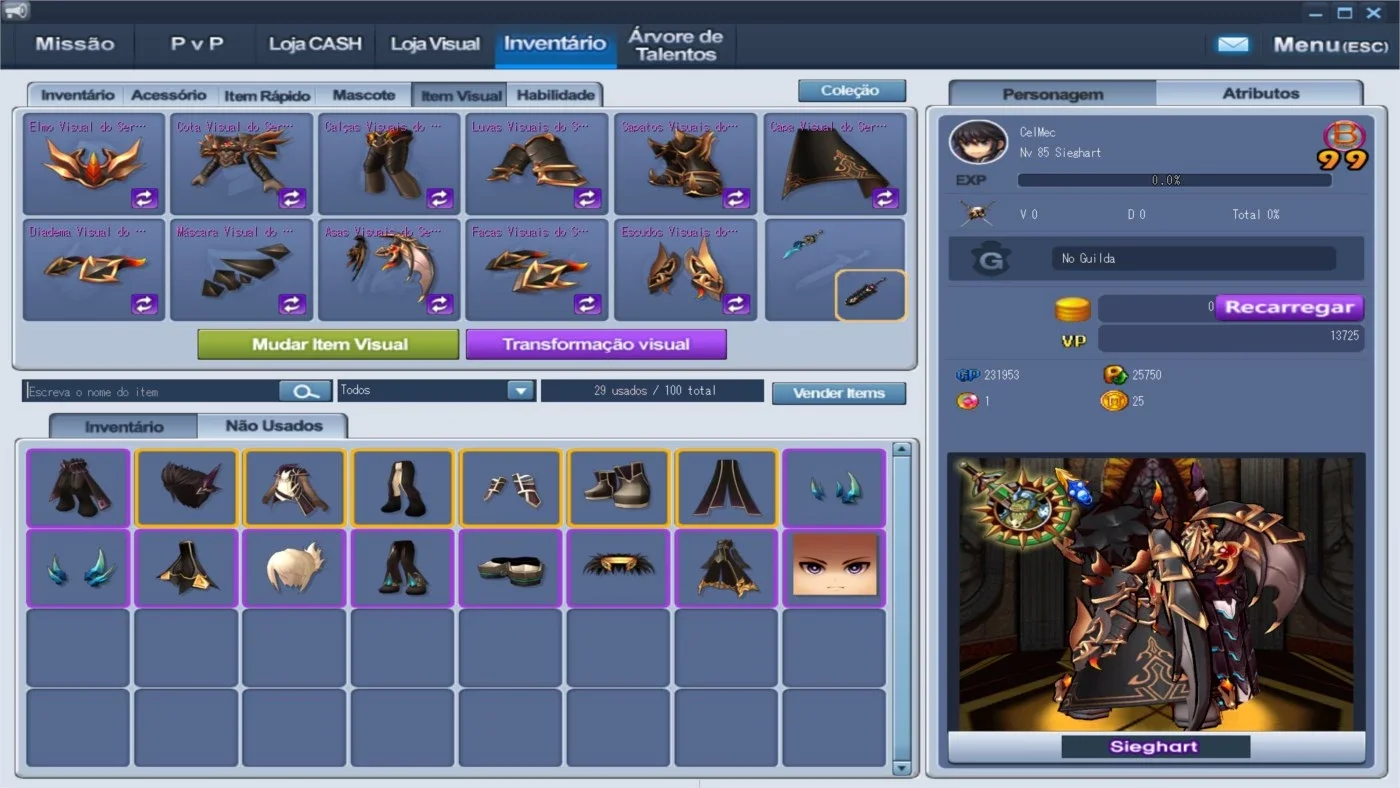This screenshot has height=788, width=1400.
Task: Click the inventory scrollbar down arrow
Action: [901, 768]
